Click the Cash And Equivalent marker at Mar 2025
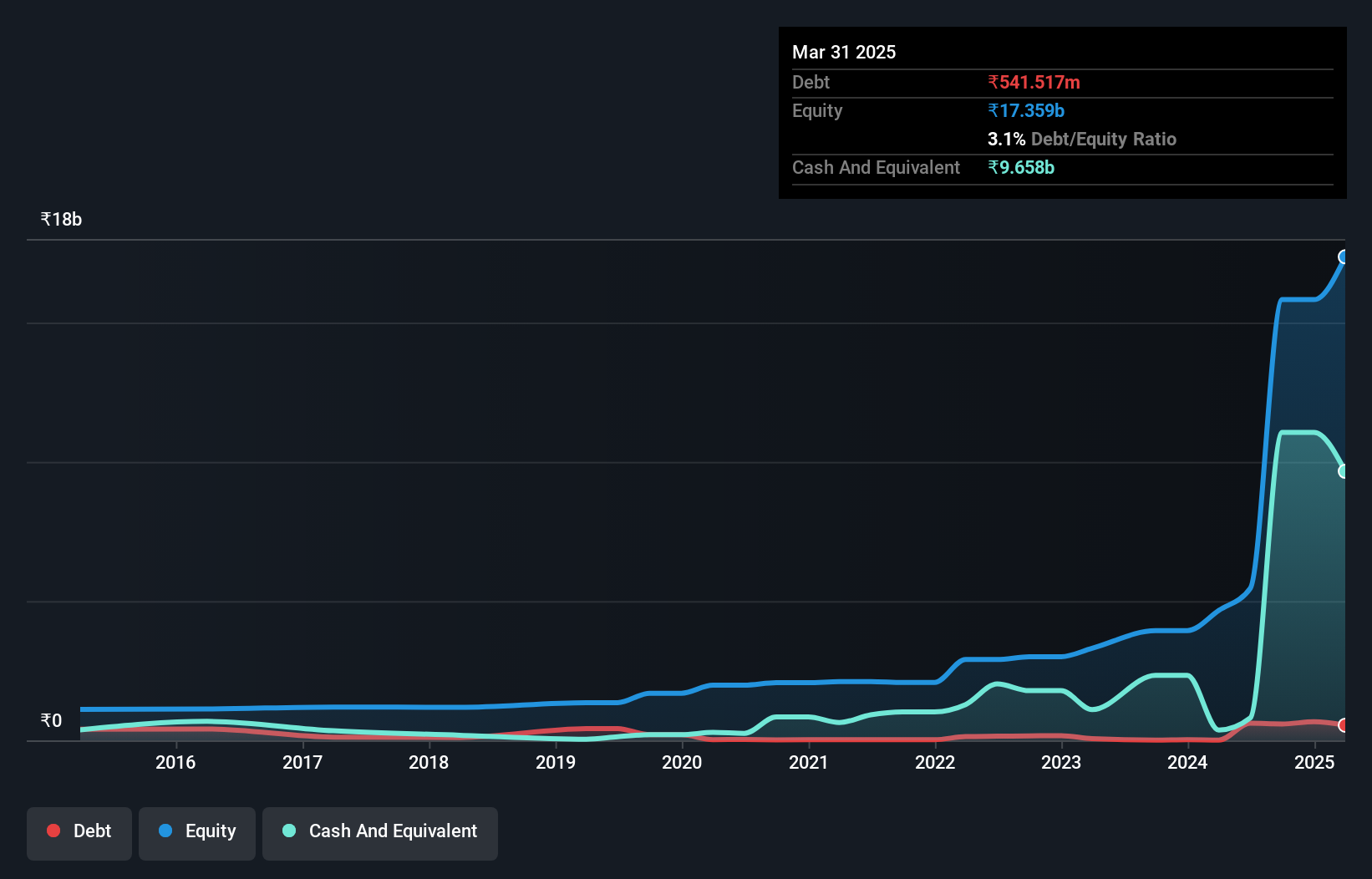1372x879 pixels. click(x=1344, y=471)
